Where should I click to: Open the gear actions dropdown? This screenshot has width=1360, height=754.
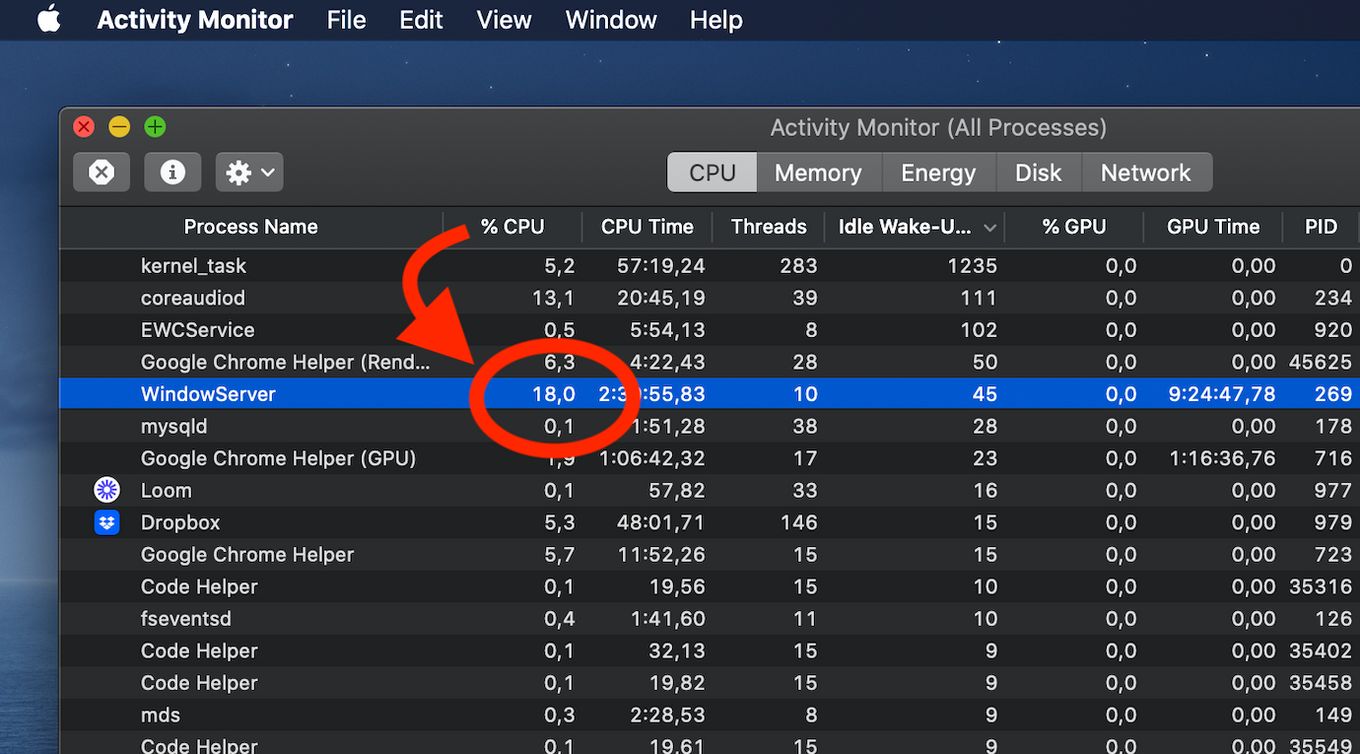coord(250,172)
